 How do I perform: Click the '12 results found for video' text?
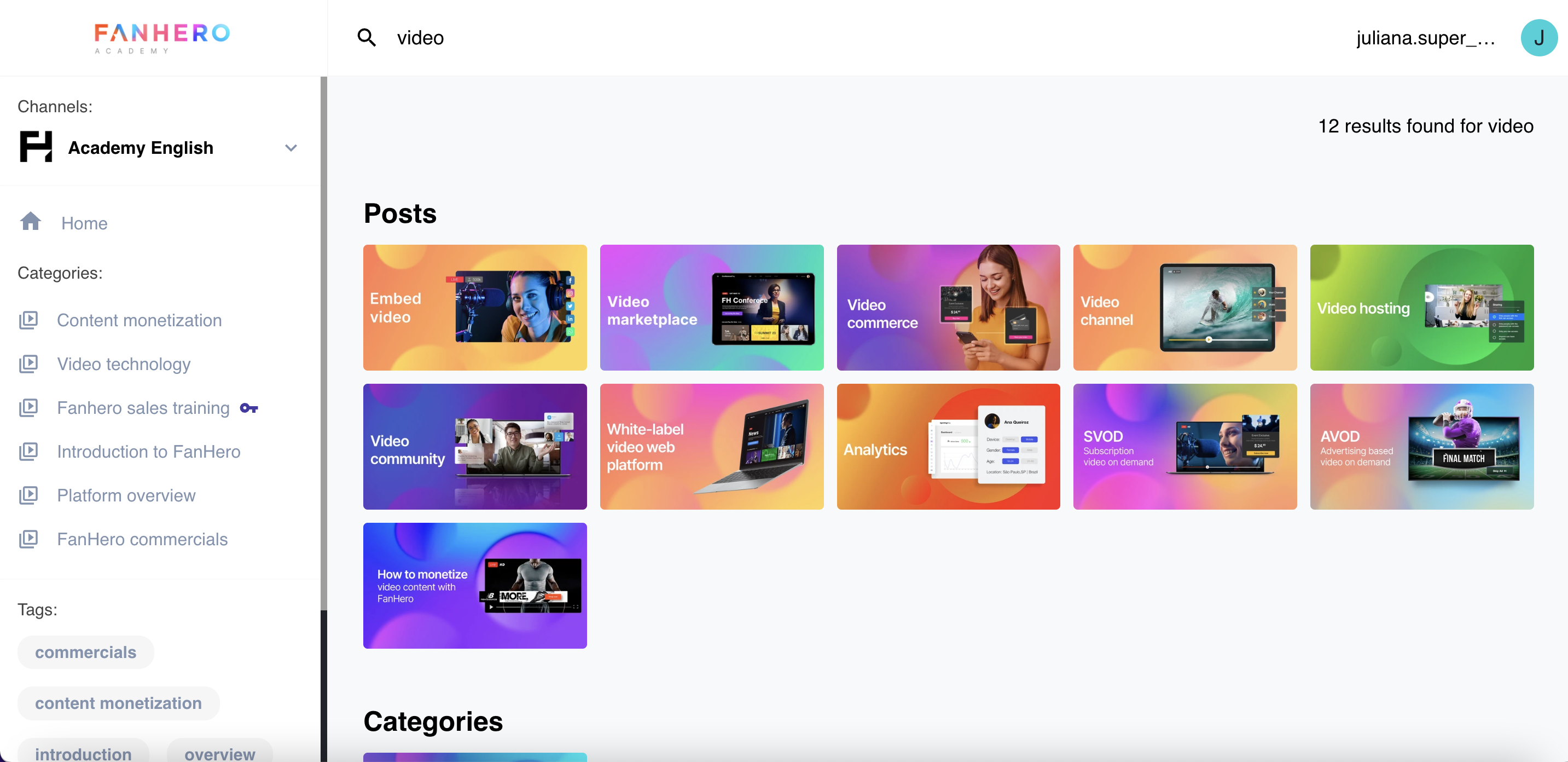click(1426, 126)
